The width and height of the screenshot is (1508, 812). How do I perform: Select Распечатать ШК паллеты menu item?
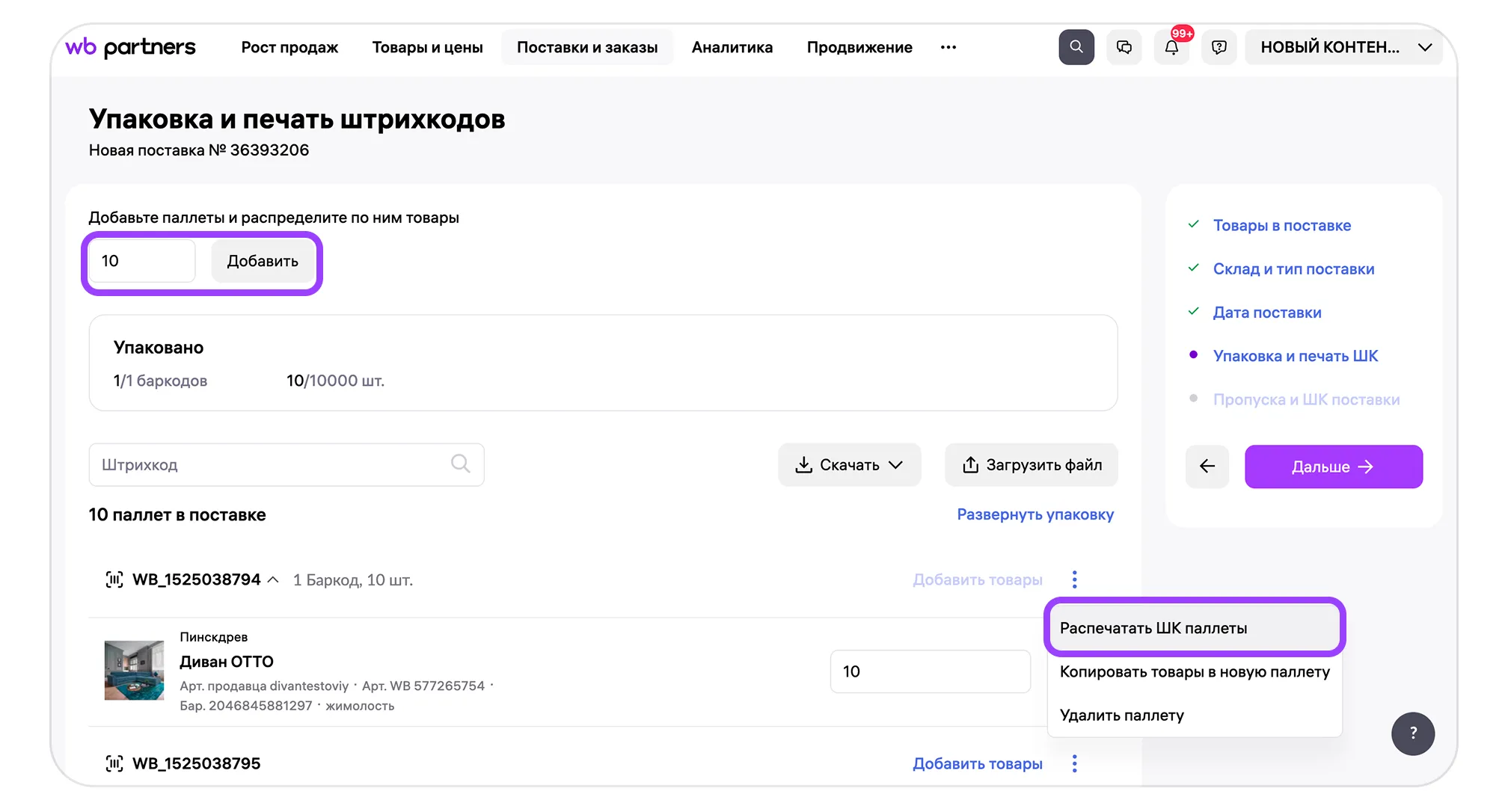(1153, 628)
